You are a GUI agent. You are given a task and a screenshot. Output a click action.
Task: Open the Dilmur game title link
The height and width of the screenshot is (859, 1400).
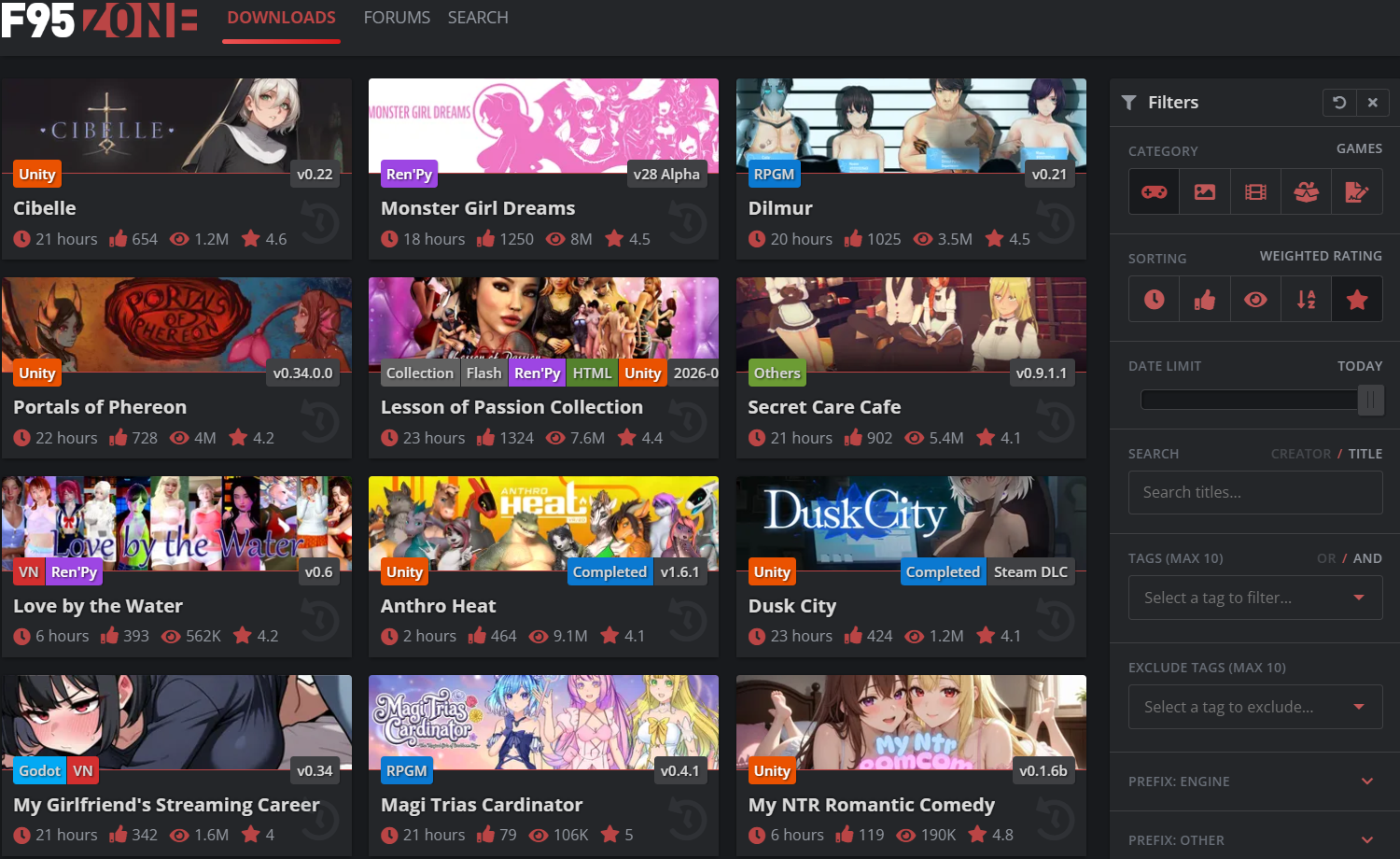780,208
